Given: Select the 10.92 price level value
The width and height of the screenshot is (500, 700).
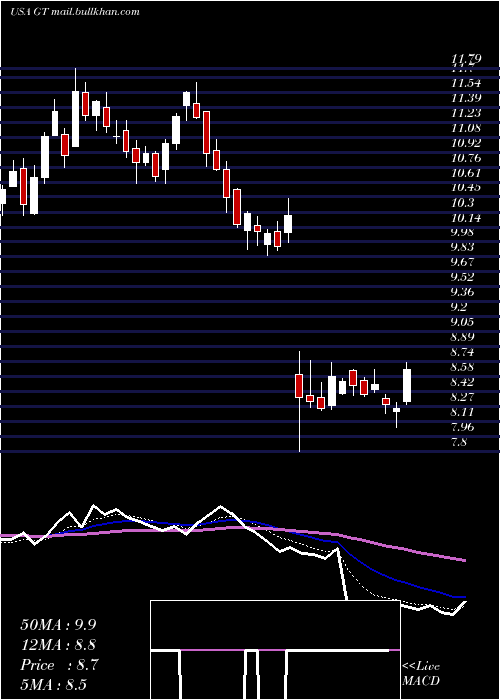Looking at the screenshot, I should pyautogui.click(x=466, y=143).
